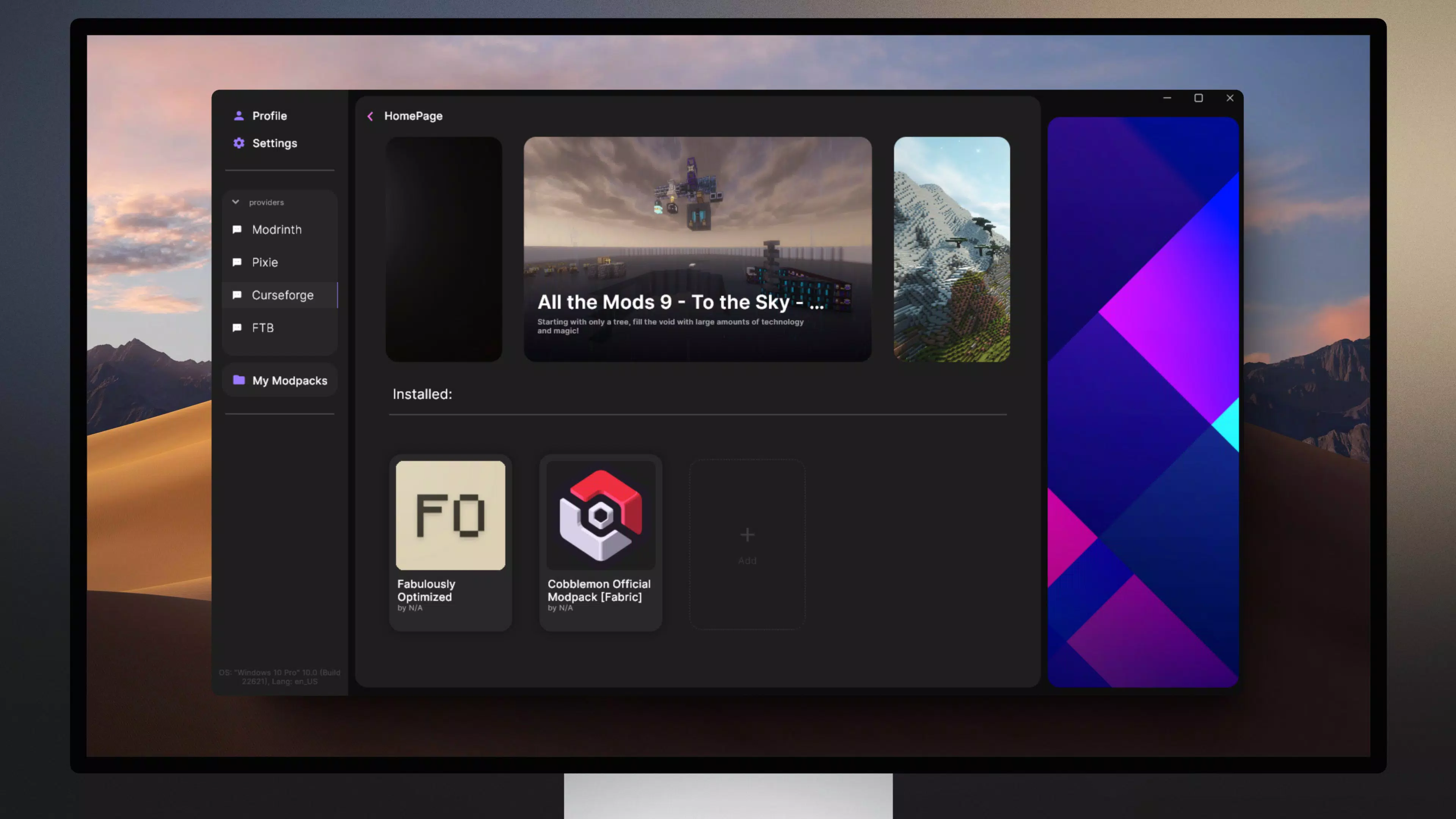Click the flag icon beside Curseforge
Screen dimensions: 1456x819
tap(237, 295)
